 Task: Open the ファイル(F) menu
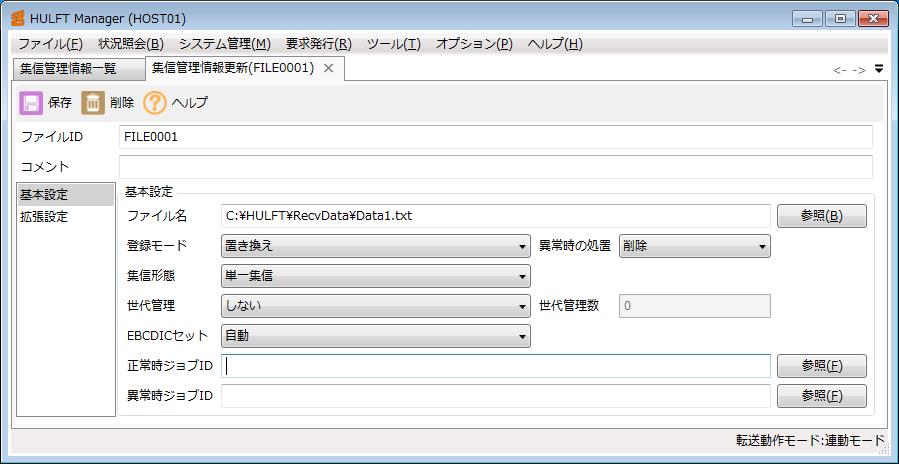click(x=50, y=44)
